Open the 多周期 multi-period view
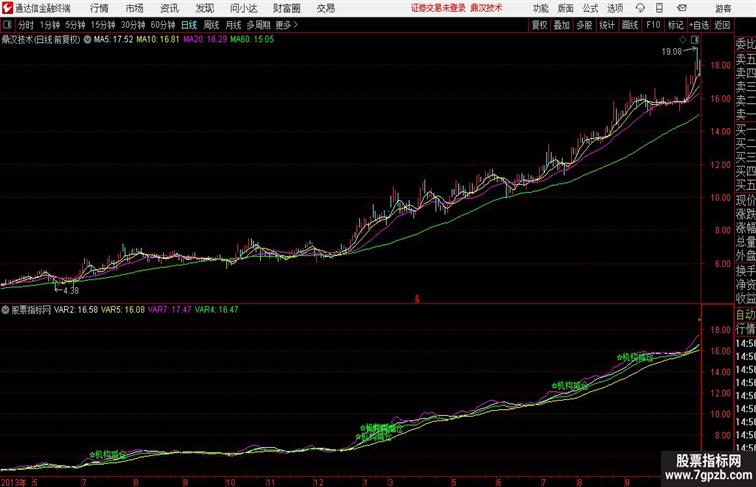The image size is (756, 487). pyautogui.click(x=258, y=25)
